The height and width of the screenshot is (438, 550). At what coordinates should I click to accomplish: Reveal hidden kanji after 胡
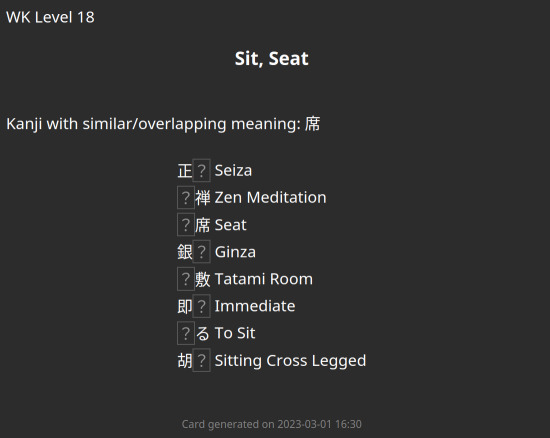point(201,360)
